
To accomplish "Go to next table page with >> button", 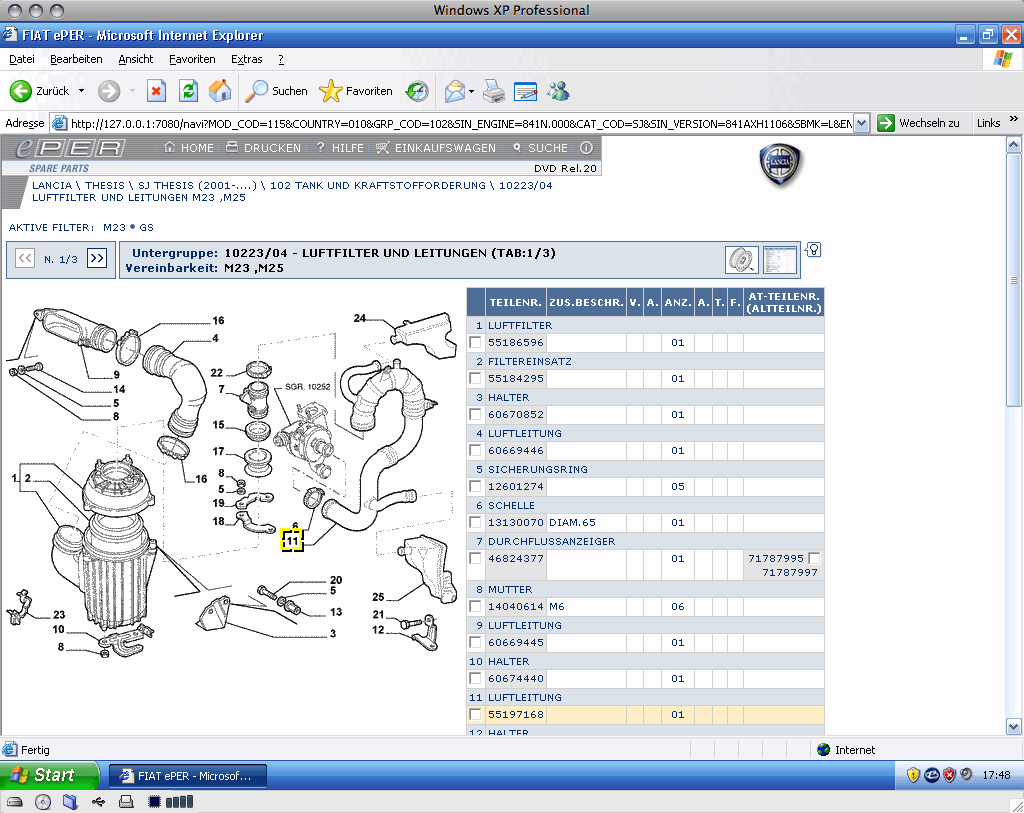I will [x=97, y=259].
